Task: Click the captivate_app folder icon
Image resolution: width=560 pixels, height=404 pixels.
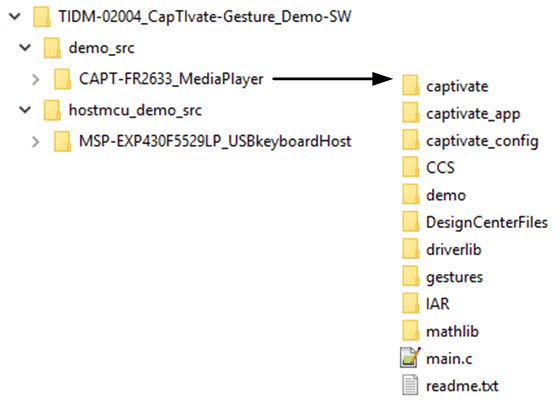Action: click(411, 112)
